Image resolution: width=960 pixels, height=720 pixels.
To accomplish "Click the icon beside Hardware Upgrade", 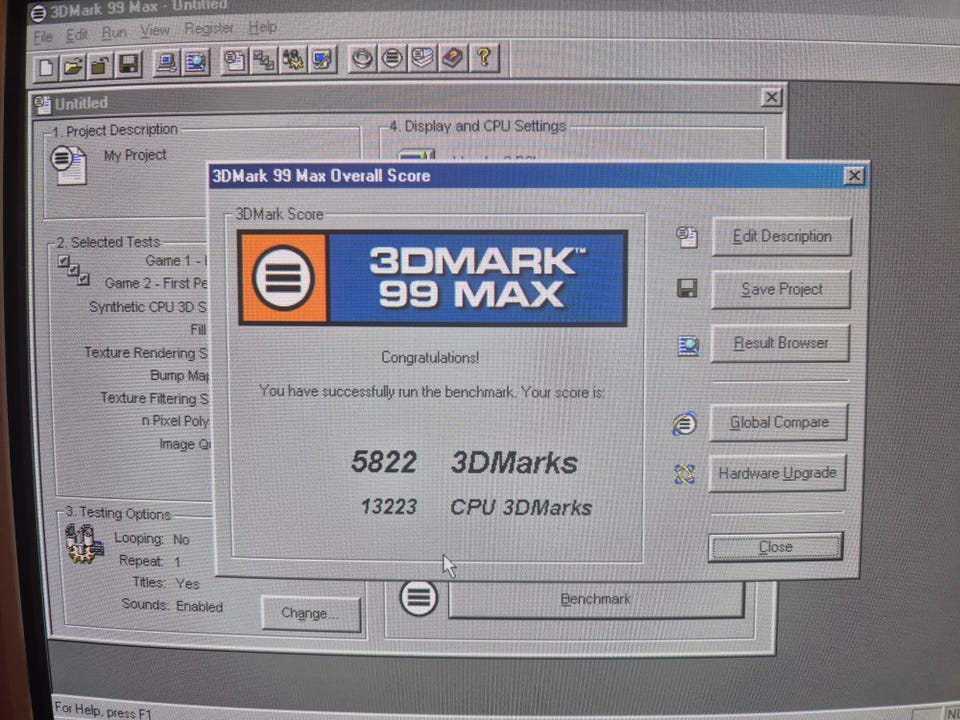I will 684,474.
